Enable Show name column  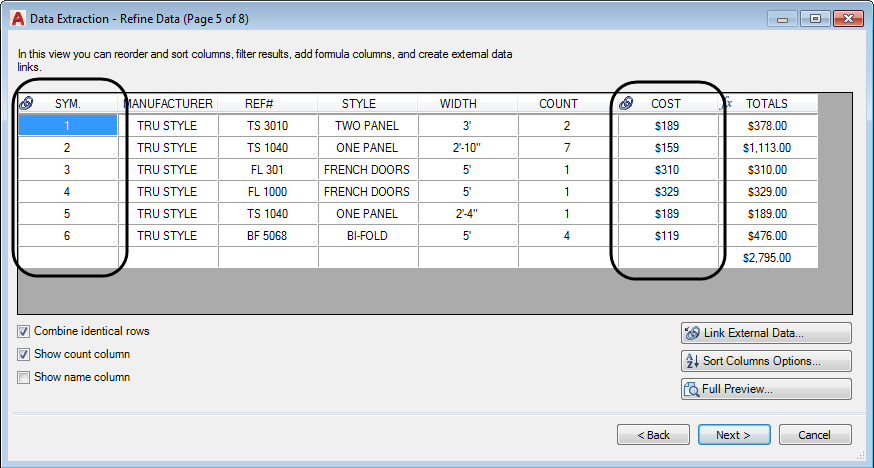tap(23, 377)
